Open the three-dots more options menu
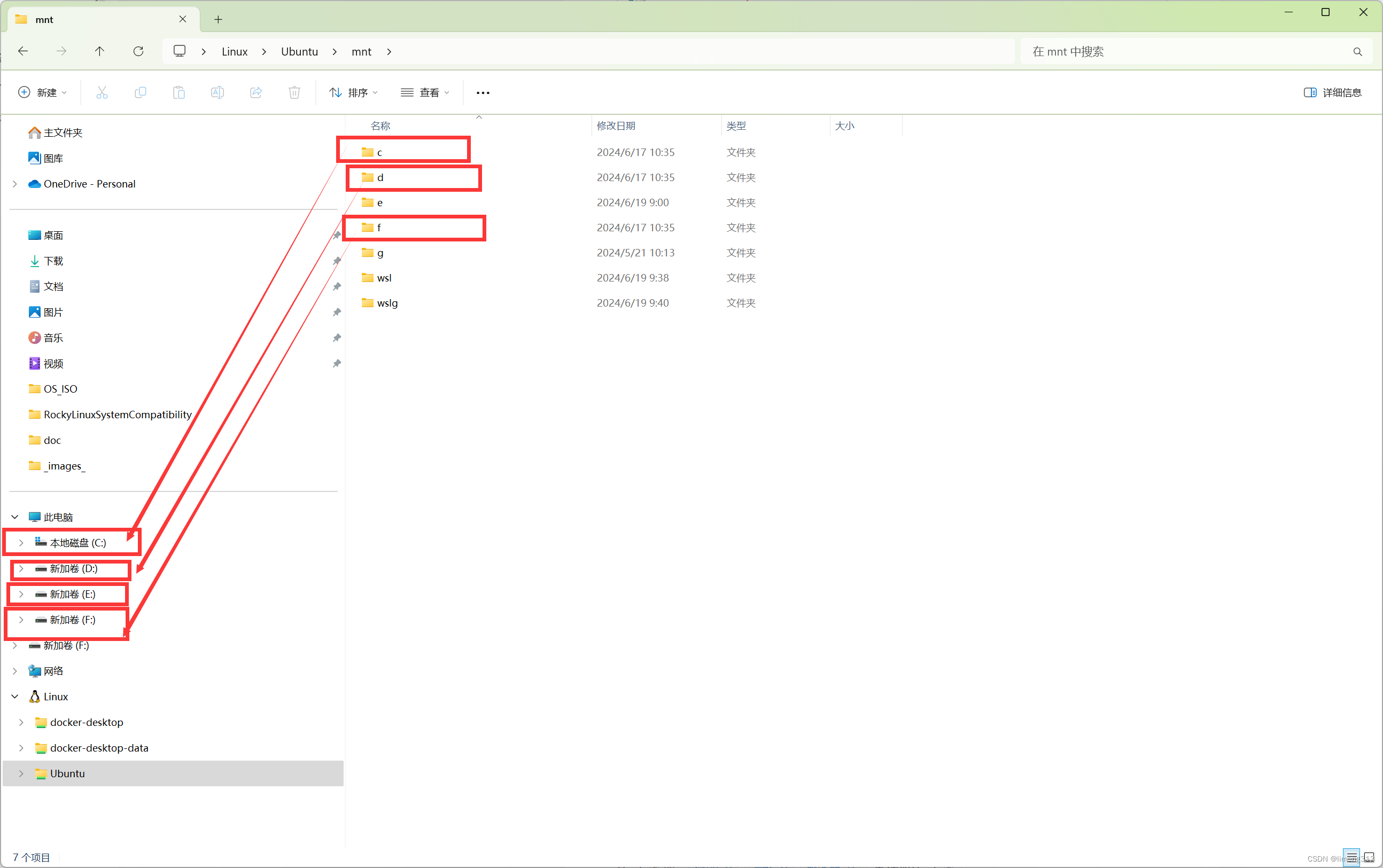 (483, 92)
